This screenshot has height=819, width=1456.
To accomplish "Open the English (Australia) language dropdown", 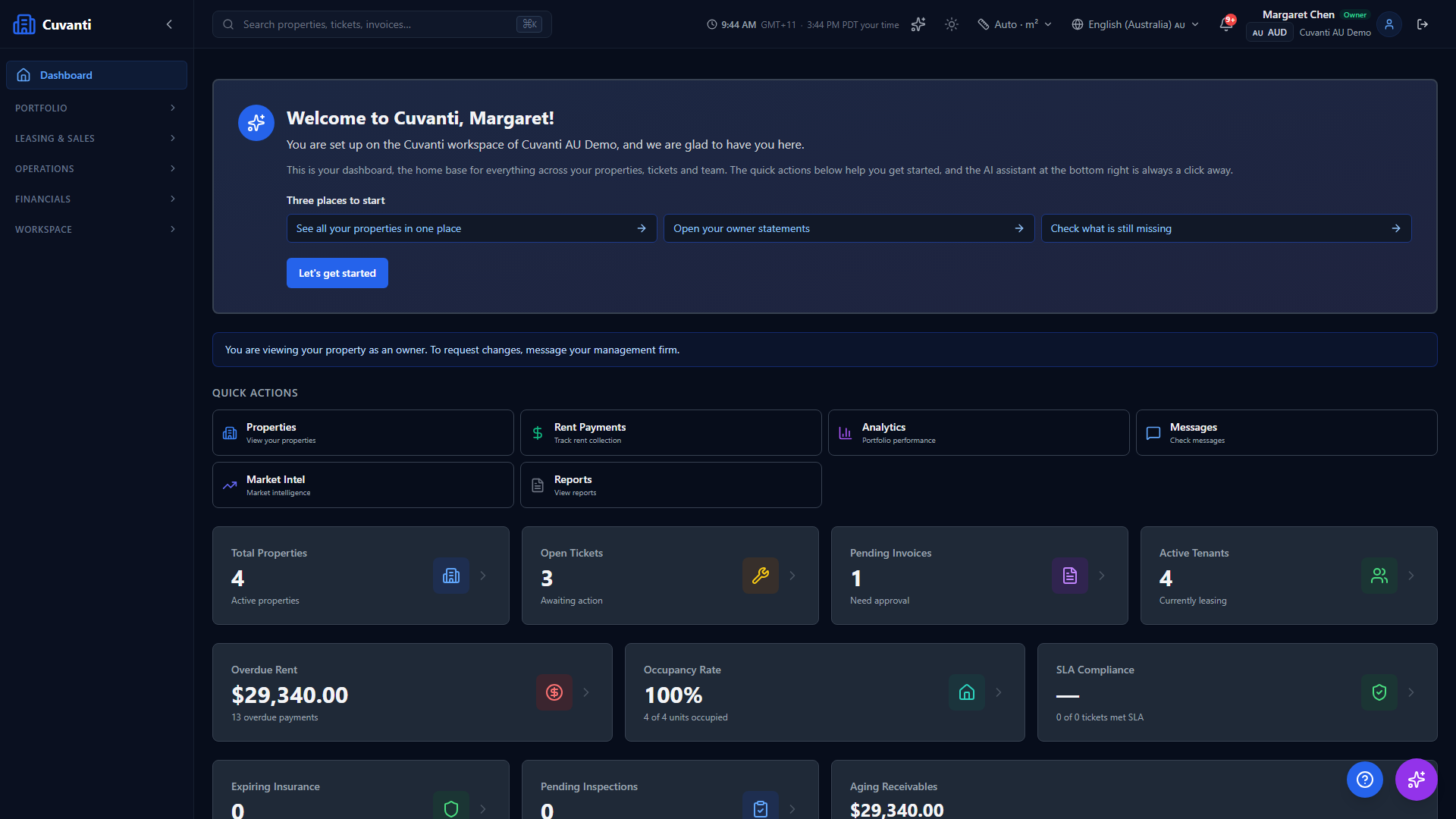I will tap(1135, 24).
